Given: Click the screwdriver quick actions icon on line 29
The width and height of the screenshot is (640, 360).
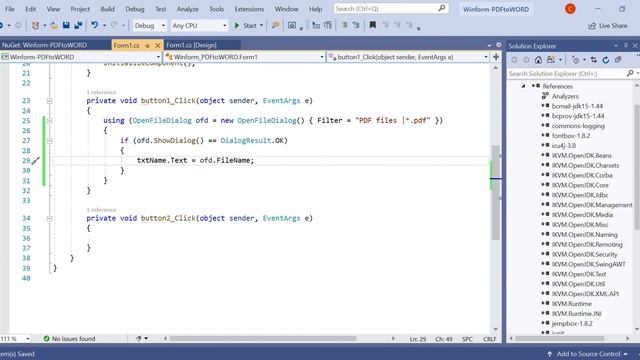Looking at the screenshot, I should 36,161.
